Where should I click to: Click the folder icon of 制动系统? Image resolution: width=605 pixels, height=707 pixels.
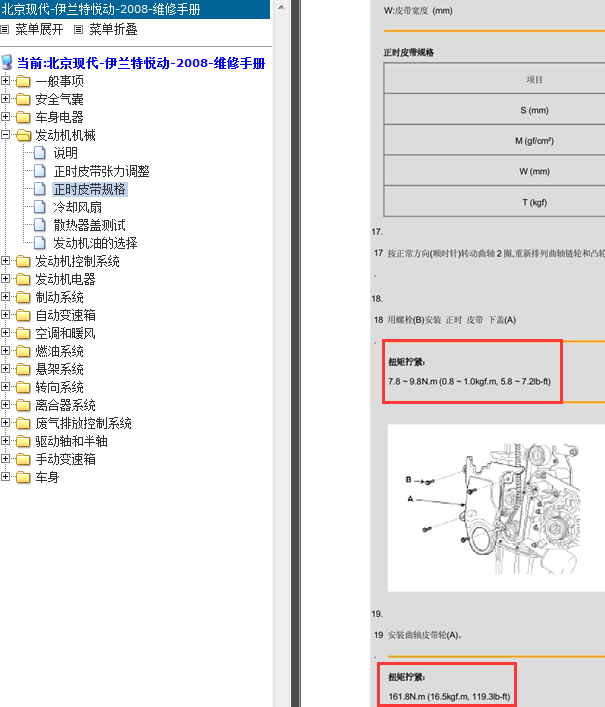tap(23, 297)
